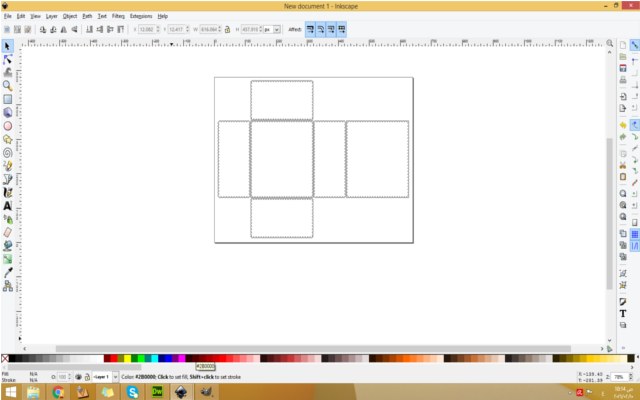This screenshot has height=400, width=640.
Task: Click the no-color X palette swatch
Action: 5,358
